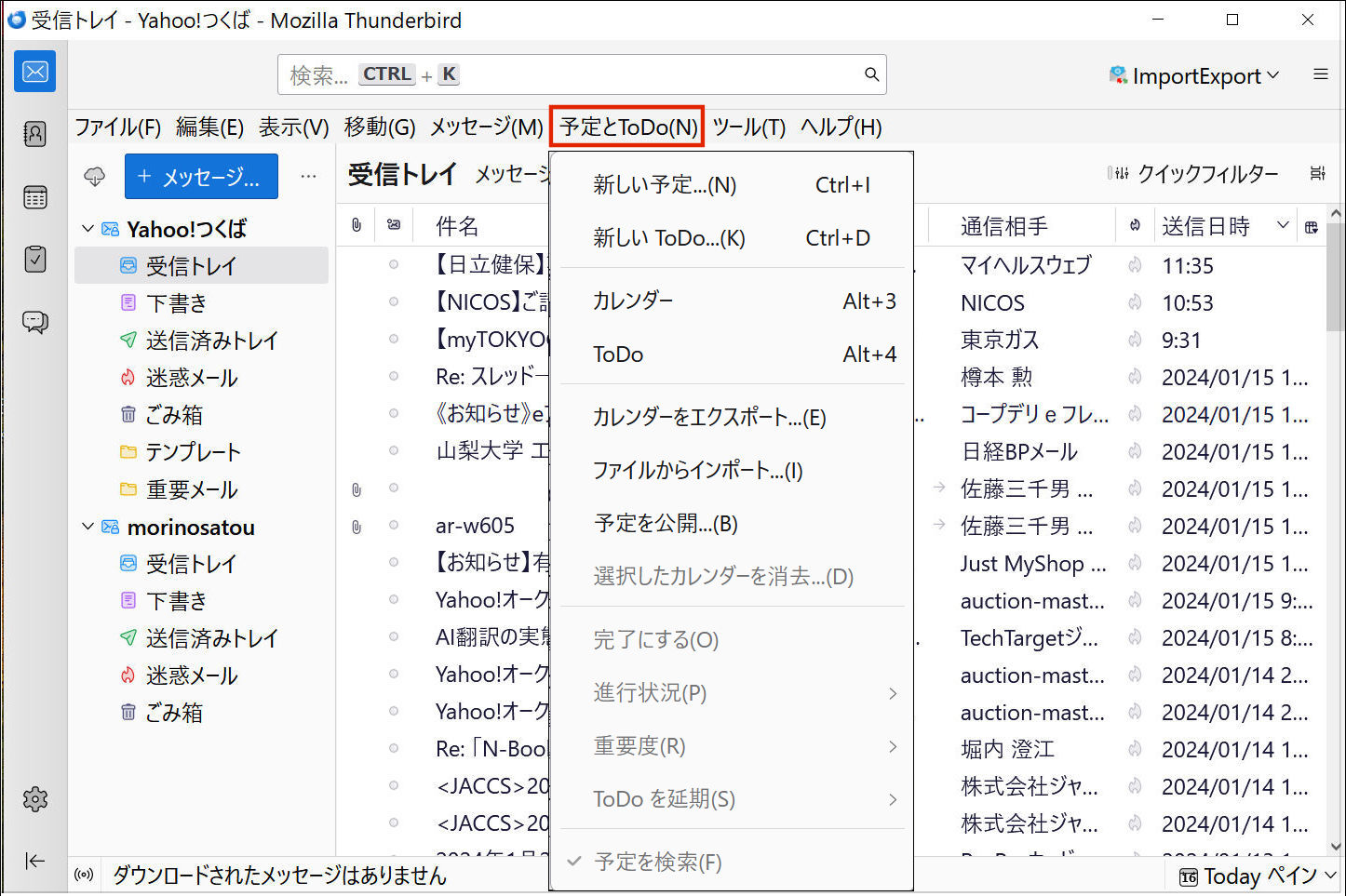Click the get messages cloud icon
Viewport: 1346px width, 896px height.
tap(95, 177)
